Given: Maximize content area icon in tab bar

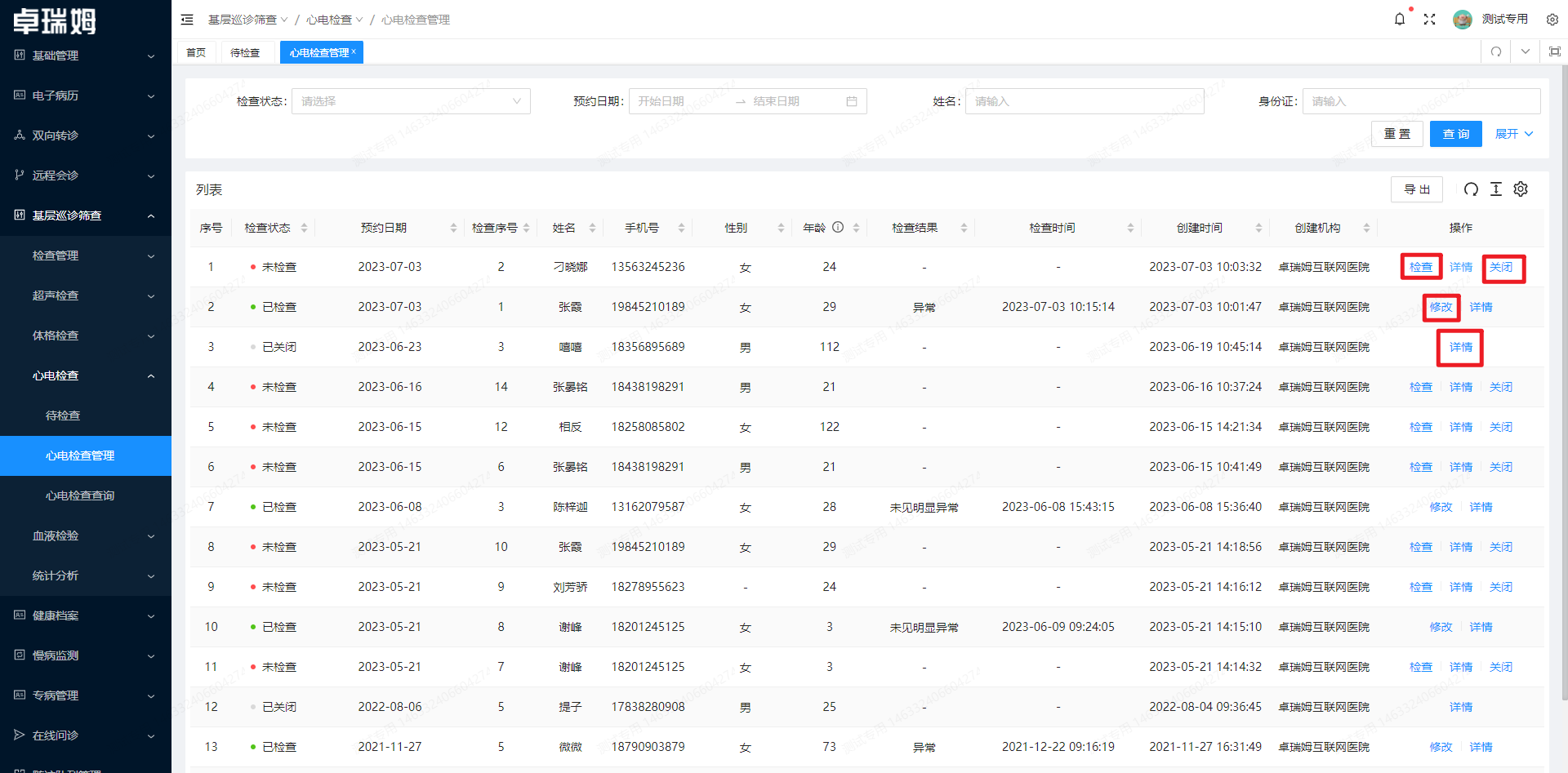Looking at the screenshot, I should [1555, 51].
